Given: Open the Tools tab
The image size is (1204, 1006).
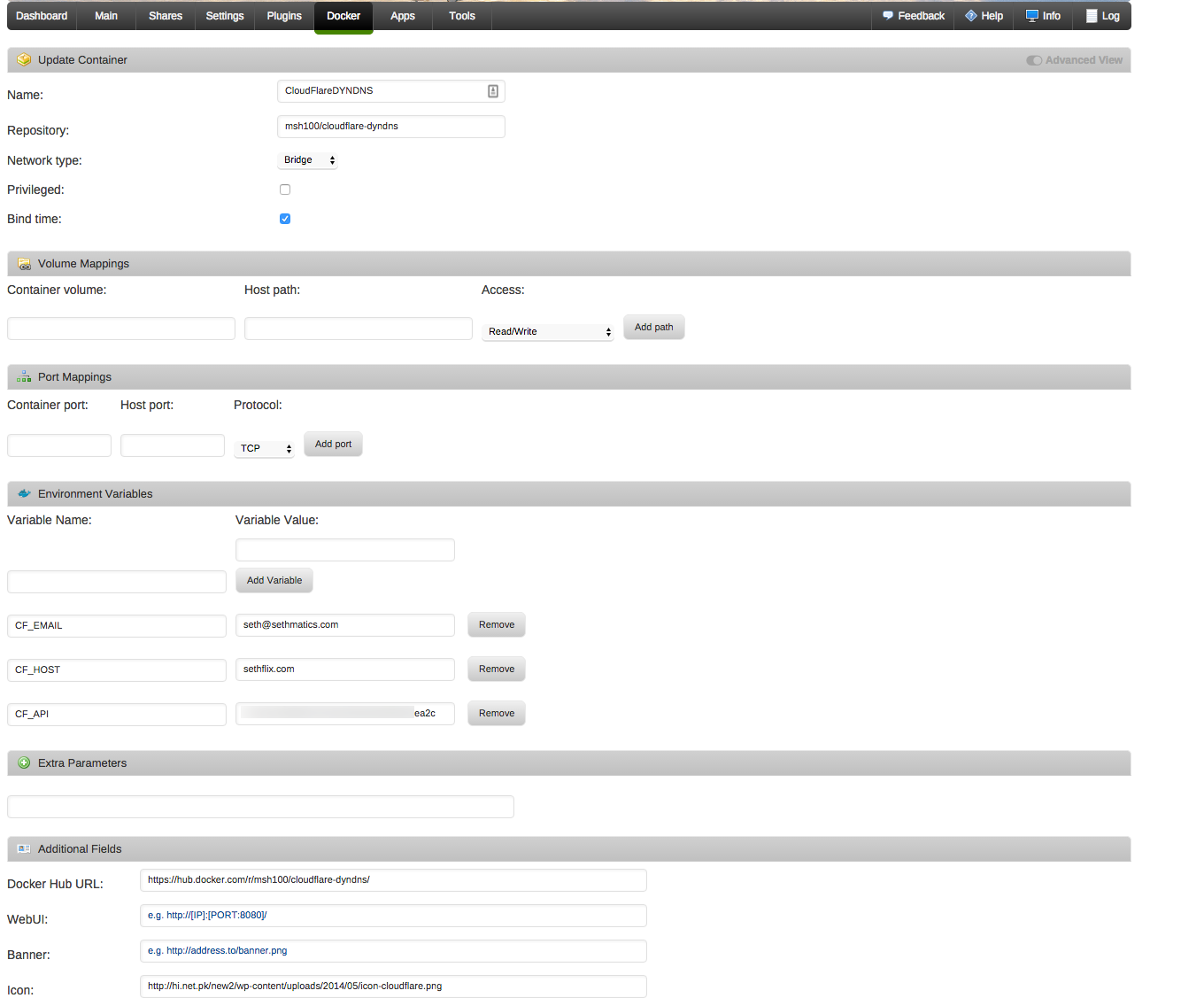Looking at the screenshot, I should pos(462,16).
